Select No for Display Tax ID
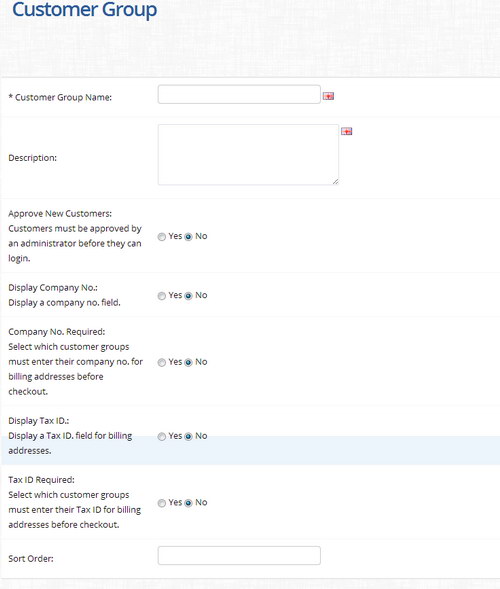The height and width of the screenshot is (589, 500). tap(189, 436)
